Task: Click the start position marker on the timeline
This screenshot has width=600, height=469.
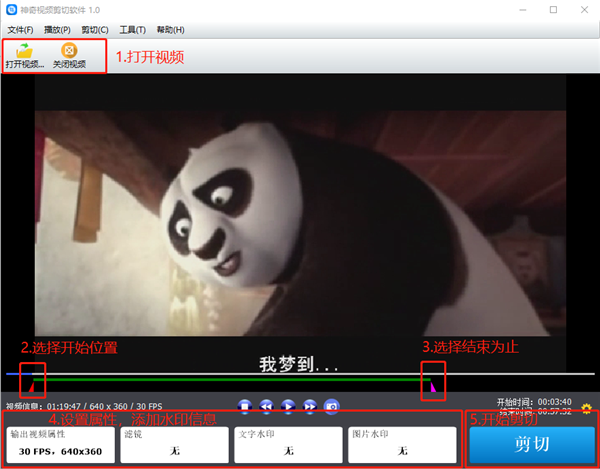Action: point(31,382)
